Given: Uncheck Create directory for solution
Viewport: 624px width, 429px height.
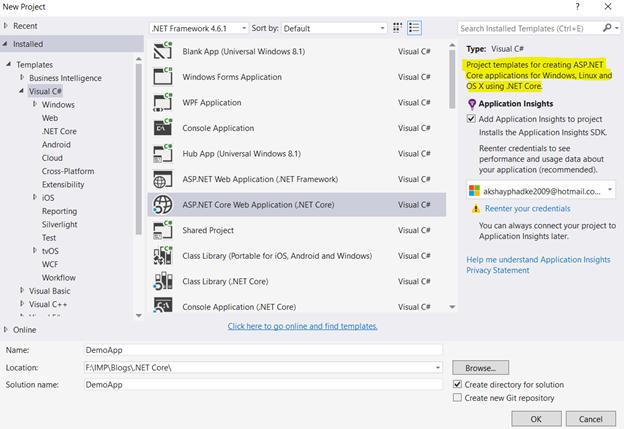Looking at the screenshot, I should 458,384.
